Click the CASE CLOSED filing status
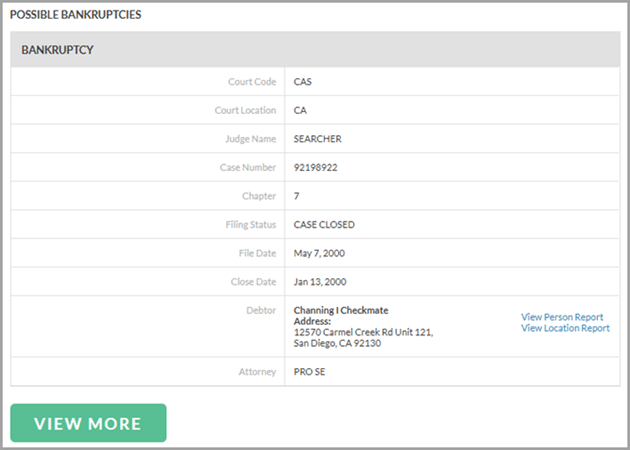The width and height of the screenshot is (630, 450). click(324, 225)
